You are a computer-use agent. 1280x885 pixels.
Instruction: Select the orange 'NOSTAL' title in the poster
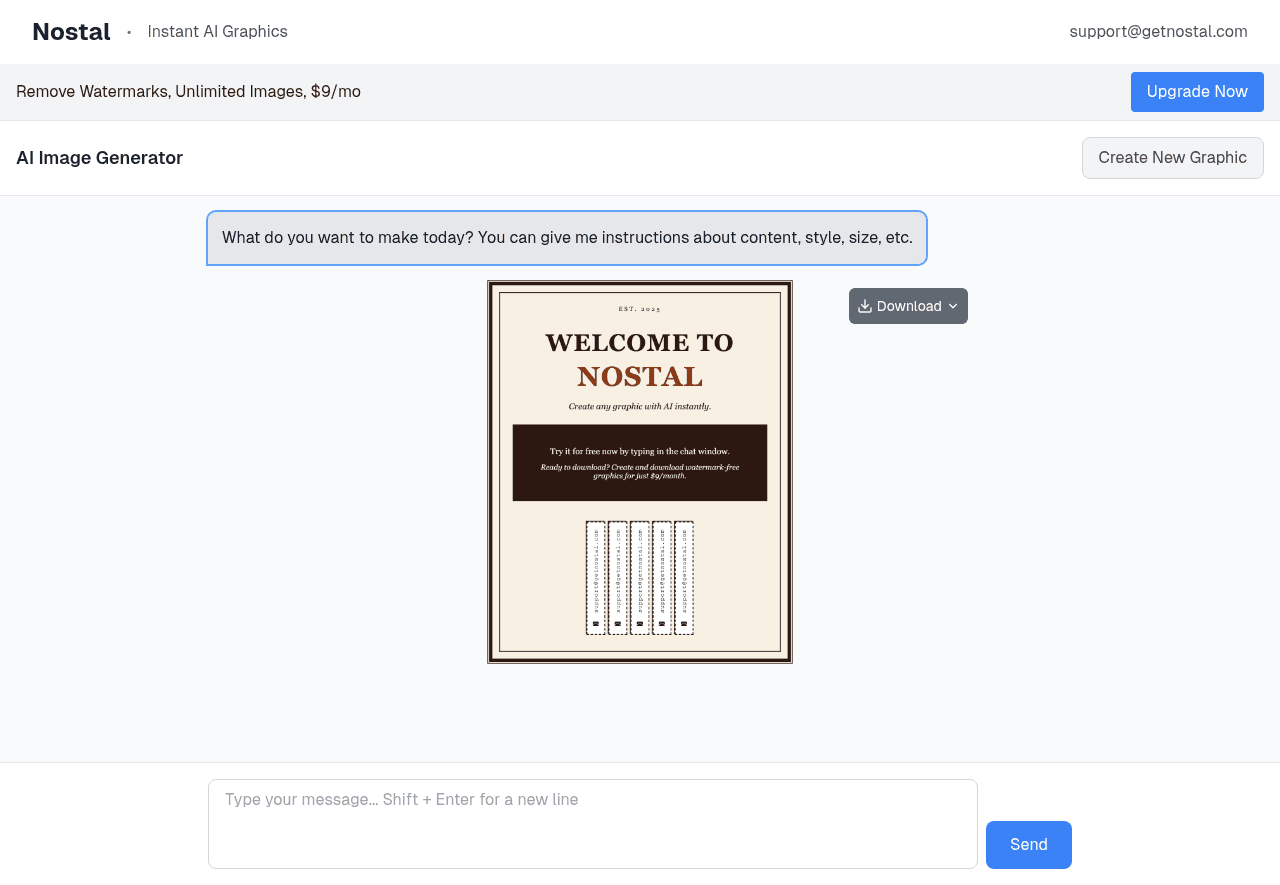click(639, 377)
